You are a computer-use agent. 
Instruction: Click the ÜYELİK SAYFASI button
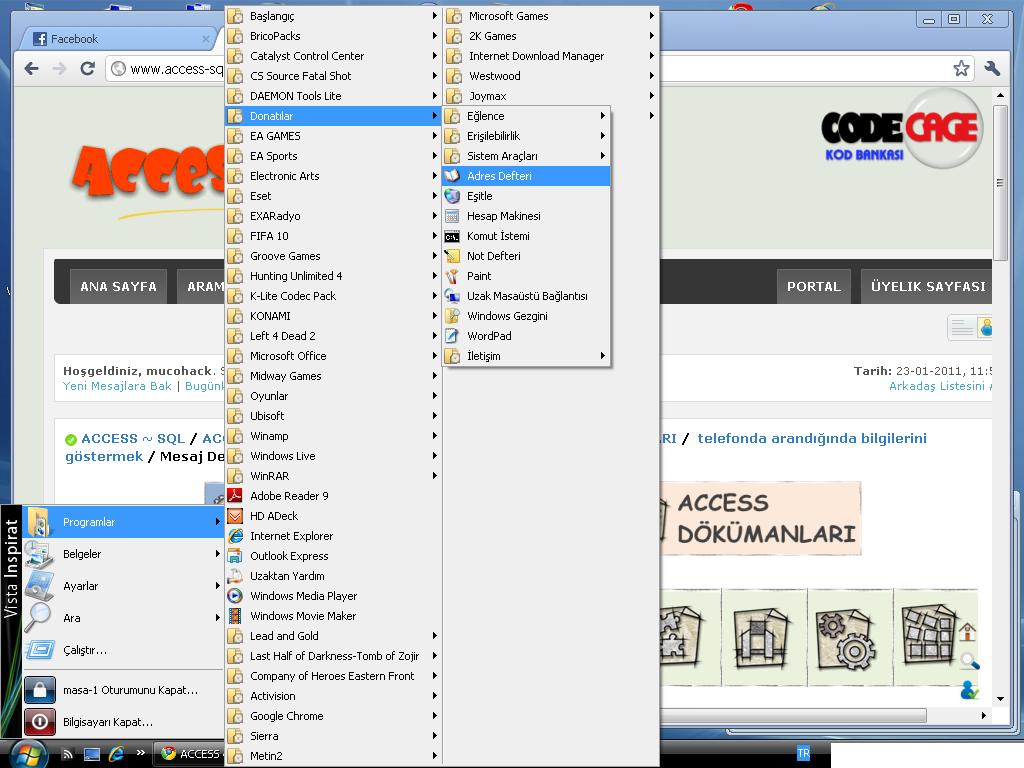click(927, 286)
